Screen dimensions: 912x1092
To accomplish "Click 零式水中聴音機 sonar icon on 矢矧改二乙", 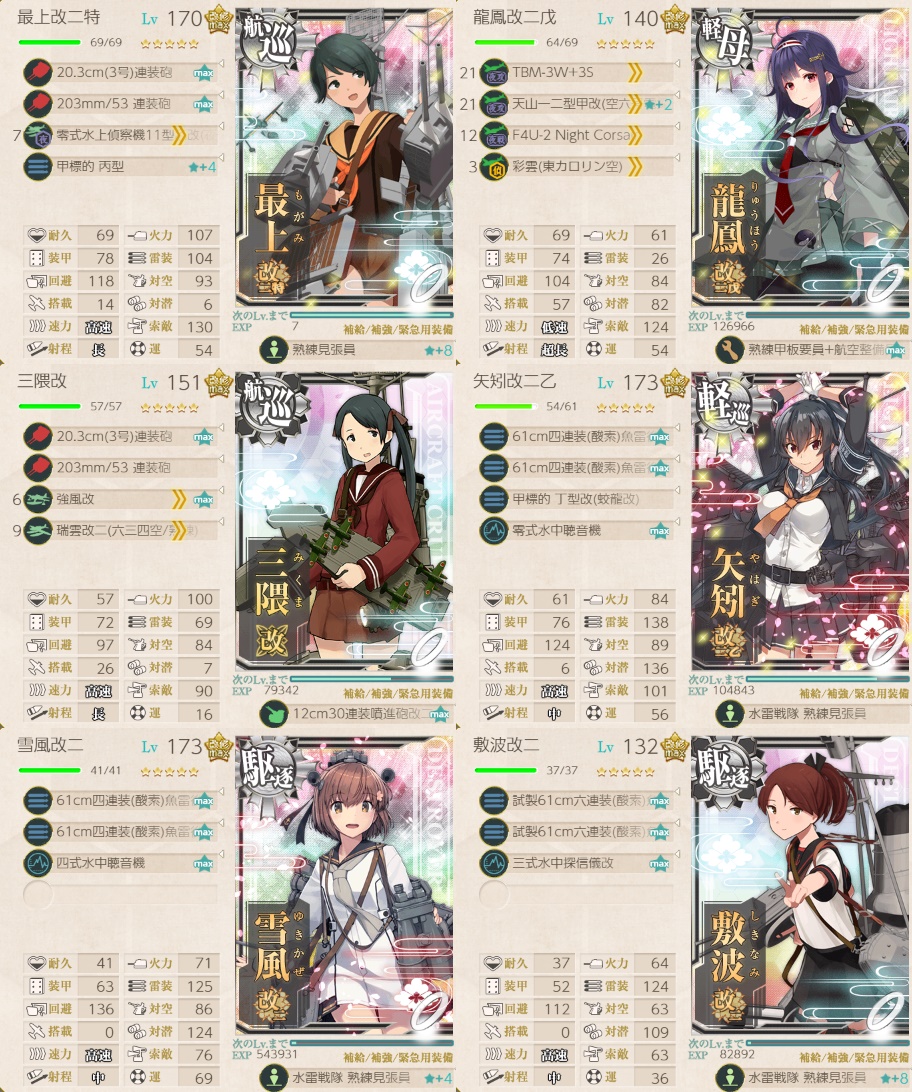I will point(494,531).
